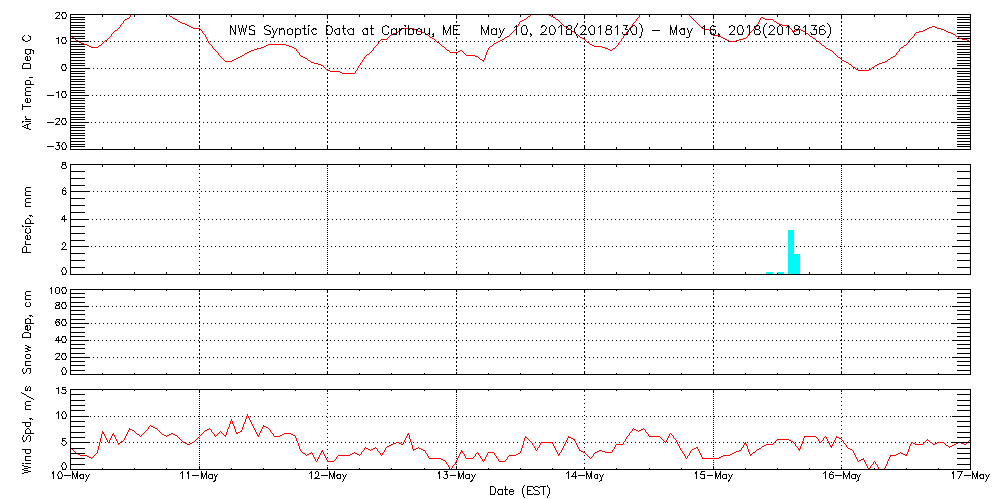The width and height of the screenshot is (1000, 500).
Task: Click the chart title "NWS Synoptic Data at Caribou, ME"
Action: [x=344, y=30]
